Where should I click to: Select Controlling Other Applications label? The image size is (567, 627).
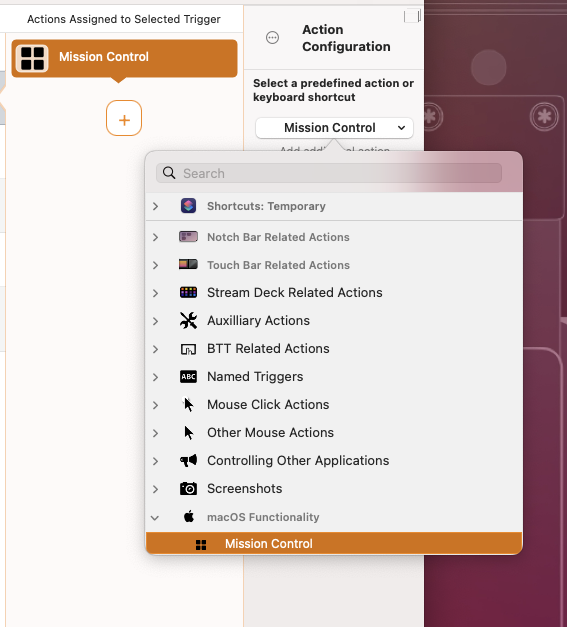pos(298,461)
